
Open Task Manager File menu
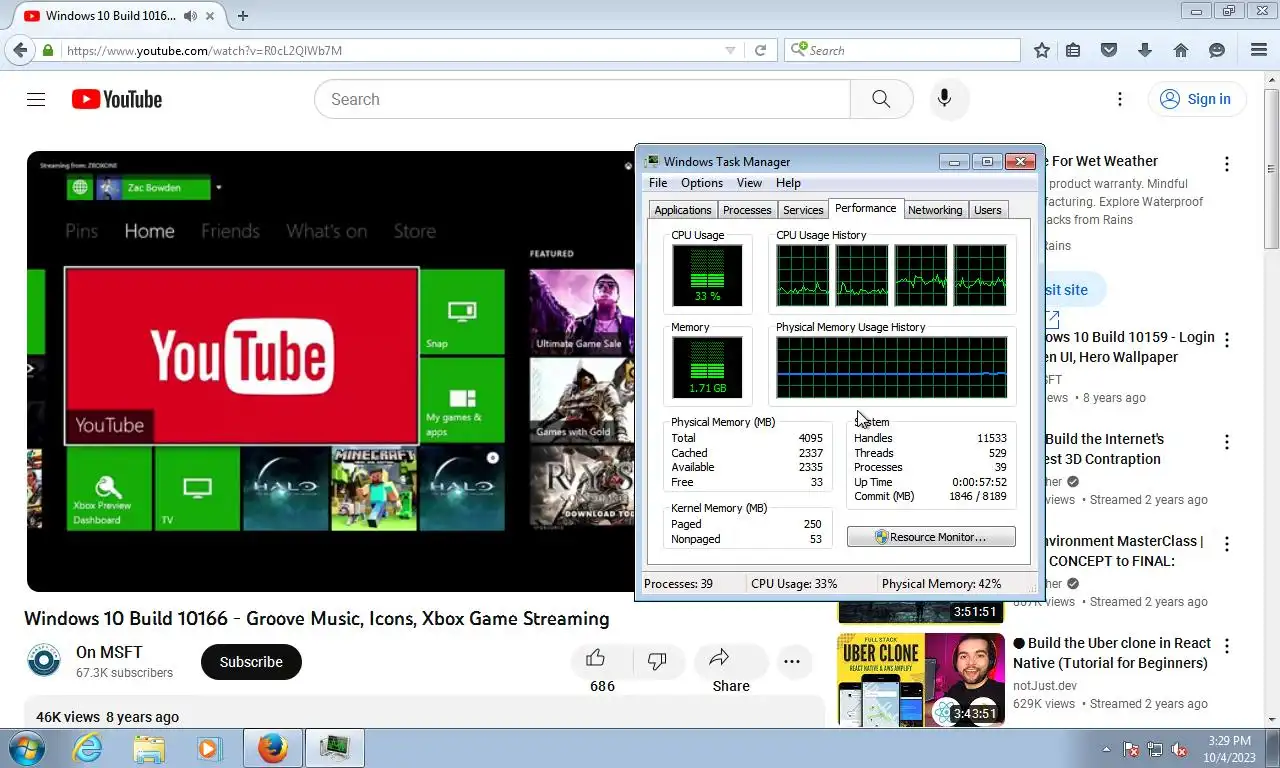tap(658, 183)
